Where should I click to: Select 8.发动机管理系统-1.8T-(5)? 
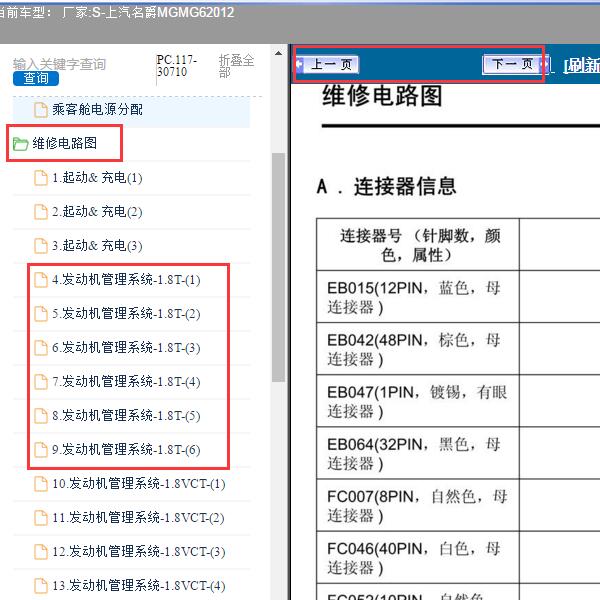(126, 416)
